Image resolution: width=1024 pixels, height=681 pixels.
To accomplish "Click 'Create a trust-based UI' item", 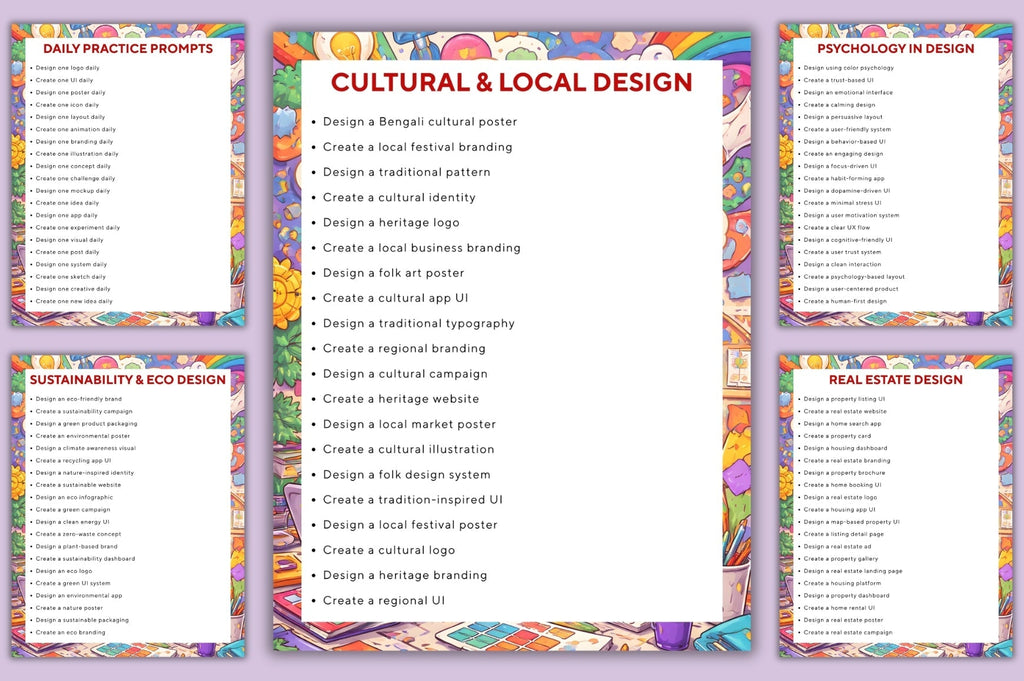I will (x=838, y=80).
